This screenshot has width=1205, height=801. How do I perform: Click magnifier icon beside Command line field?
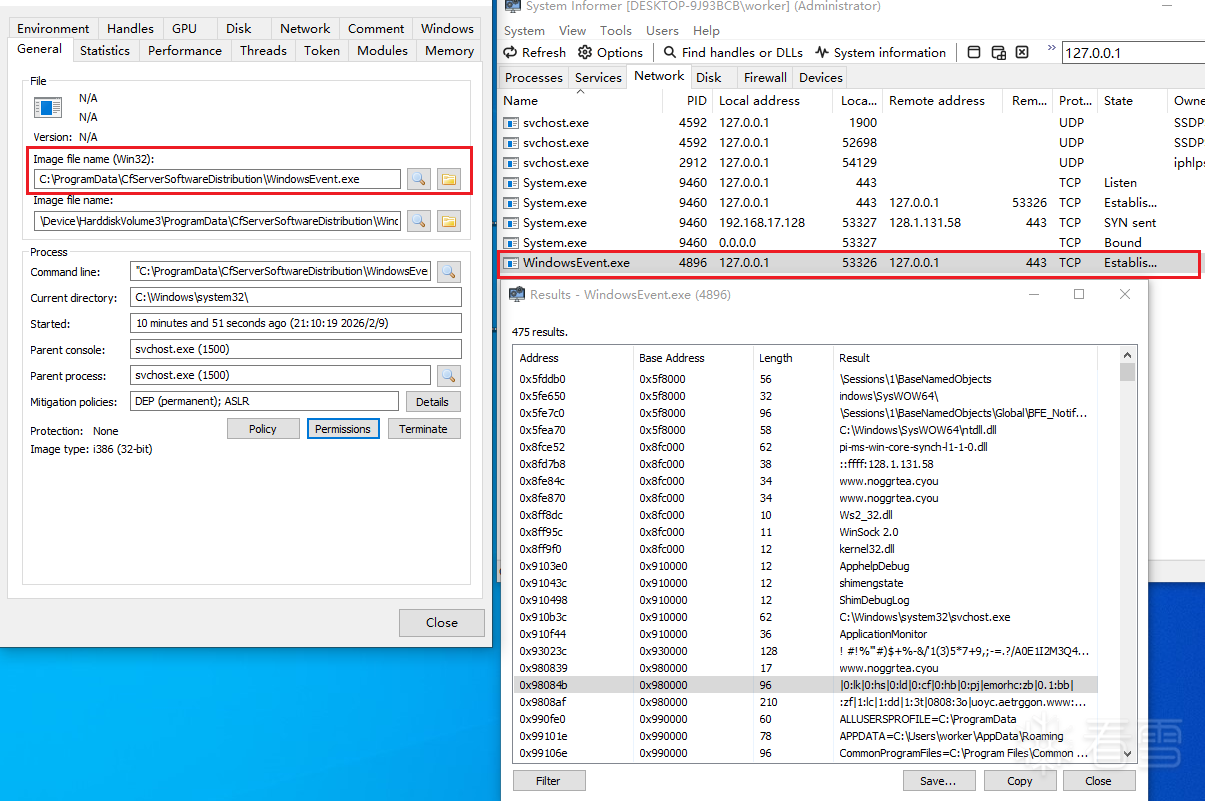click(449, 271)
